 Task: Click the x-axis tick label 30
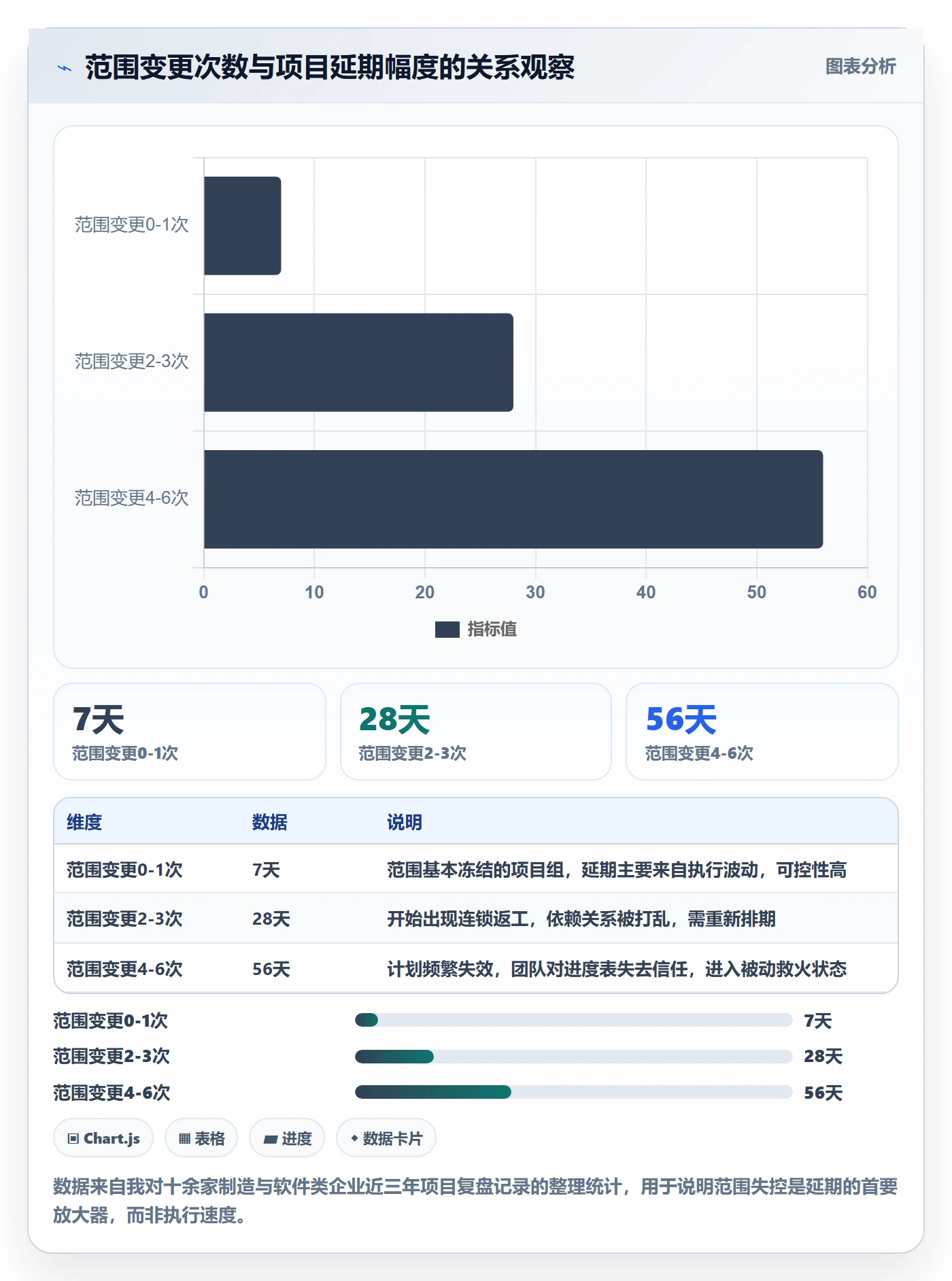point(535,592)
